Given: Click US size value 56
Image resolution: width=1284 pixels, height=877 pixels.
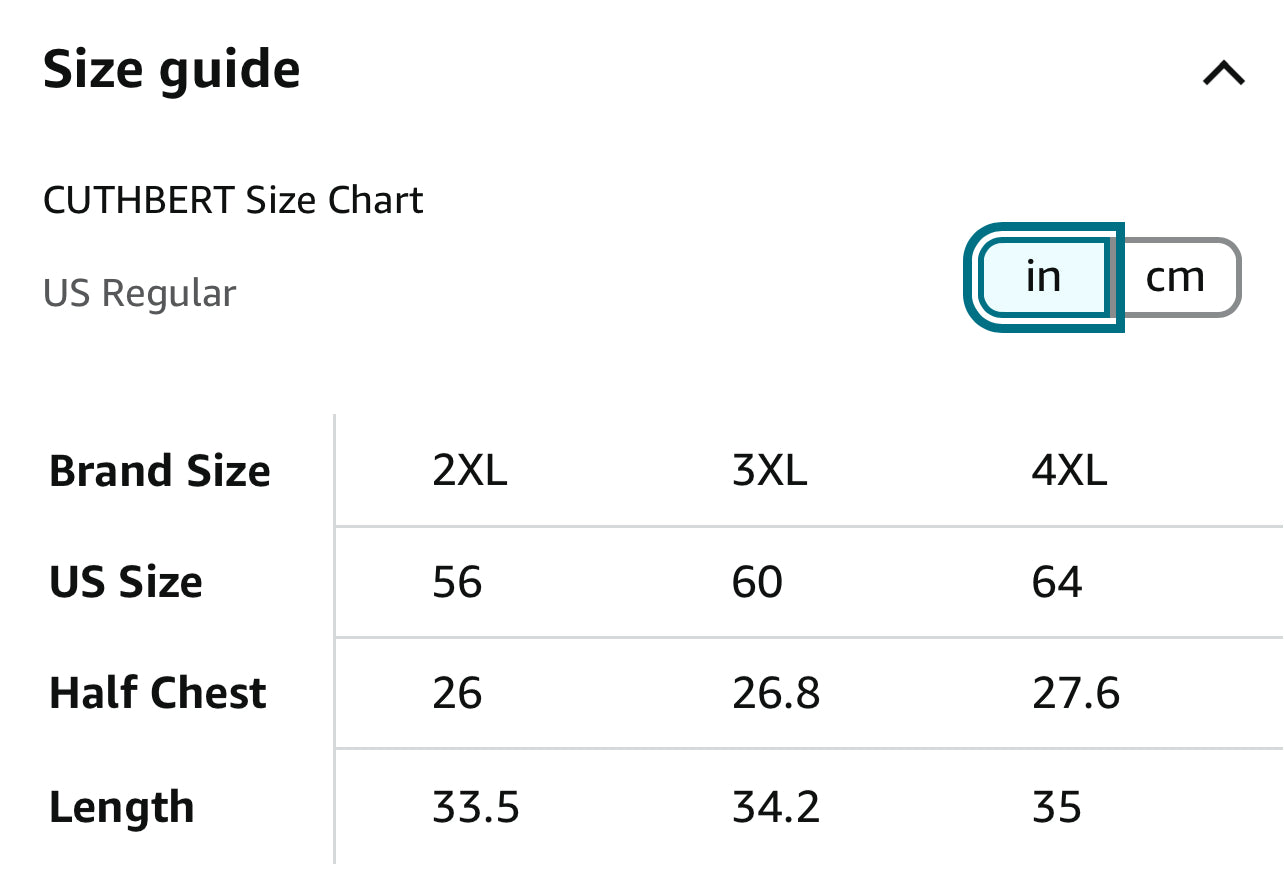Looking at the screenshot, I should [457, 582].
